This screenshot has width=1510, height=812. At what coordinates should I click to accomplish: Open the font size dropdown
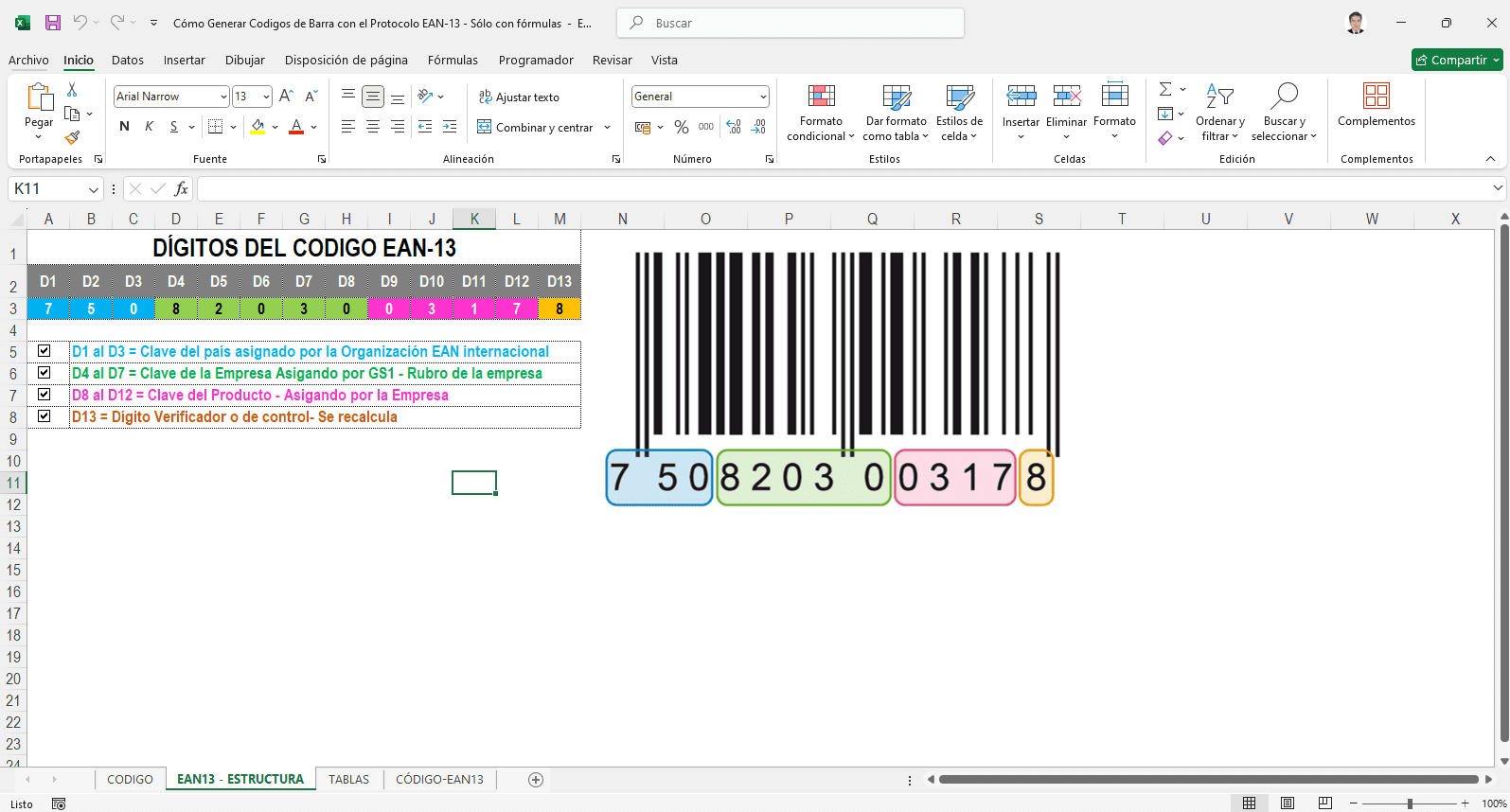click(266, 97)
